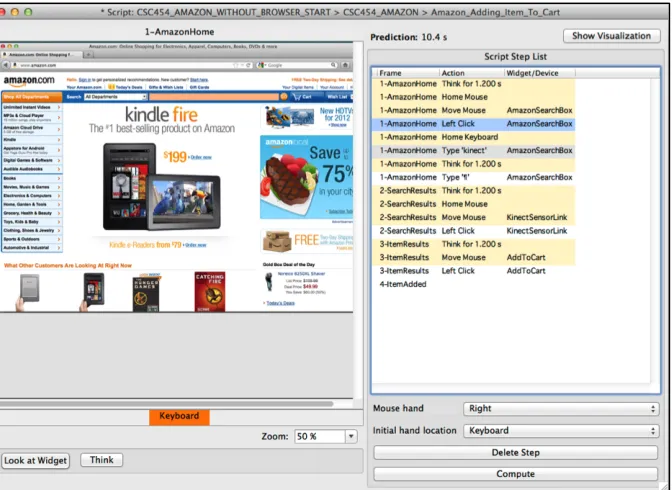Select the 1-AmazonHome 'Home Mouse' step
This screenshot has width=672, height=490.
473,97
